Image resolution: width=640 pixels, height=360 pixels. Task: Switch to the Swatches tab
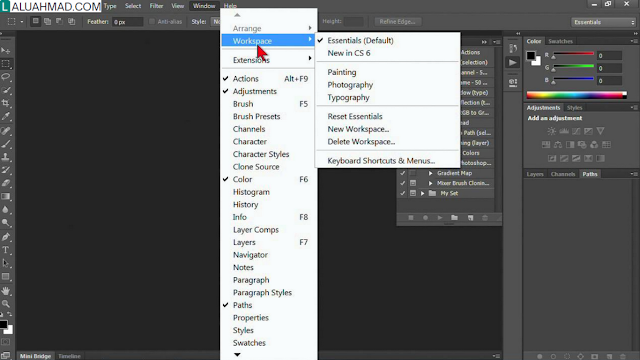click(560, 41)
